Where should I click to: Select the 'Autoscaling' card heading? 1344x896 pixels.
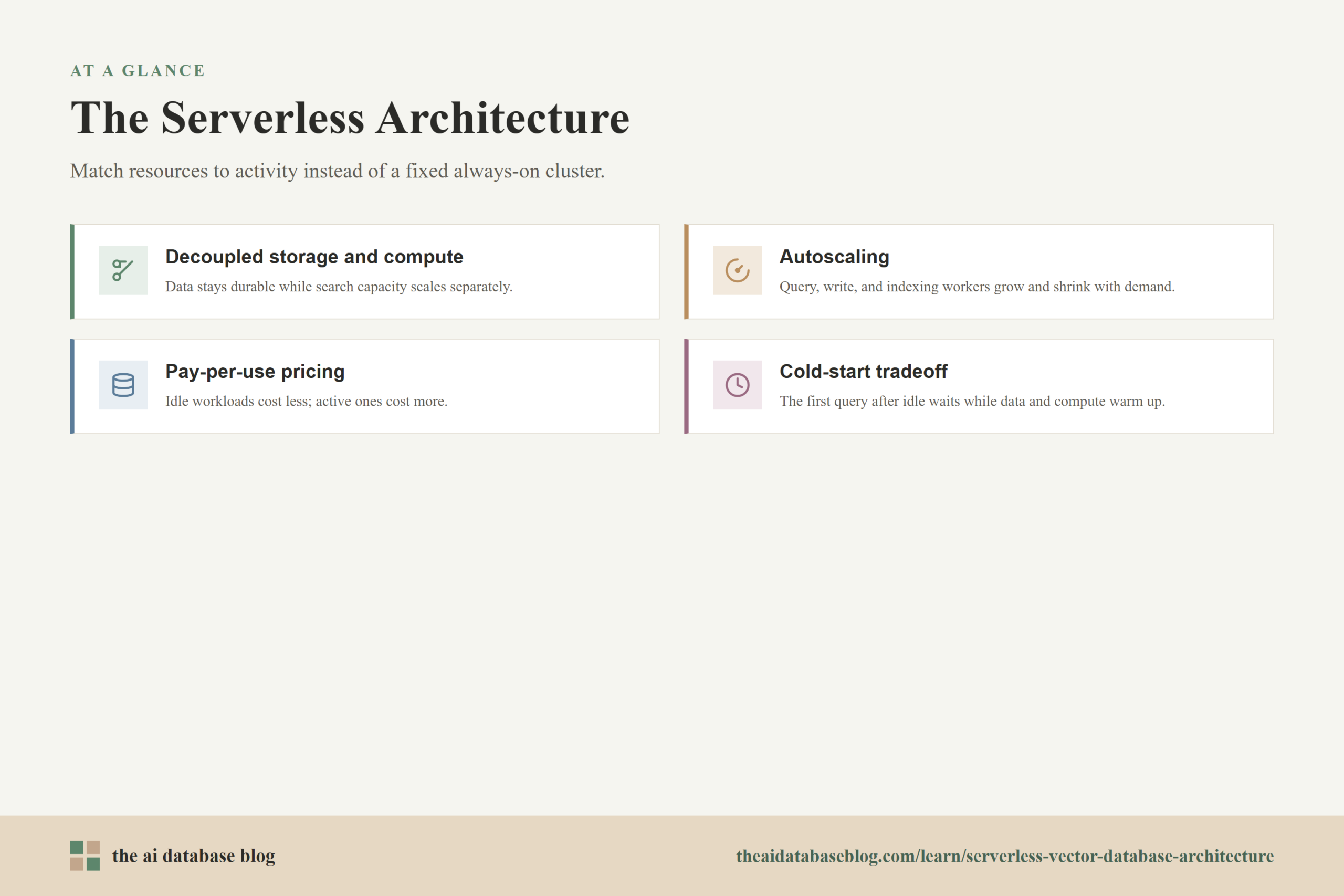pos(834,257)
